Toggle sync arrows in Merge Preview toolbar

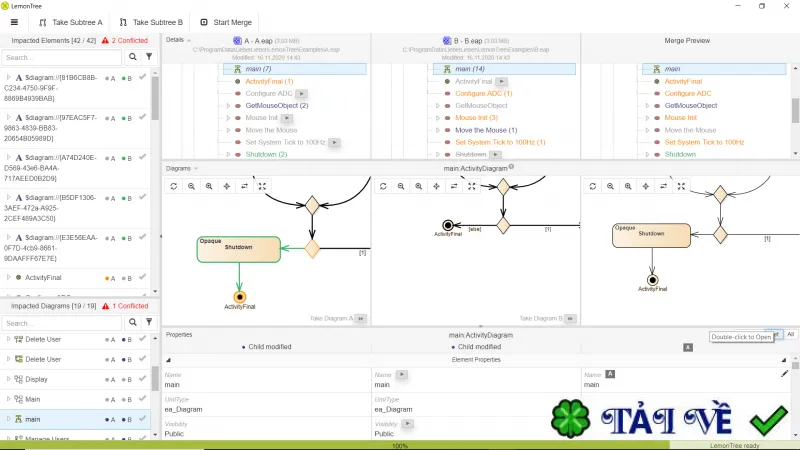663,186
